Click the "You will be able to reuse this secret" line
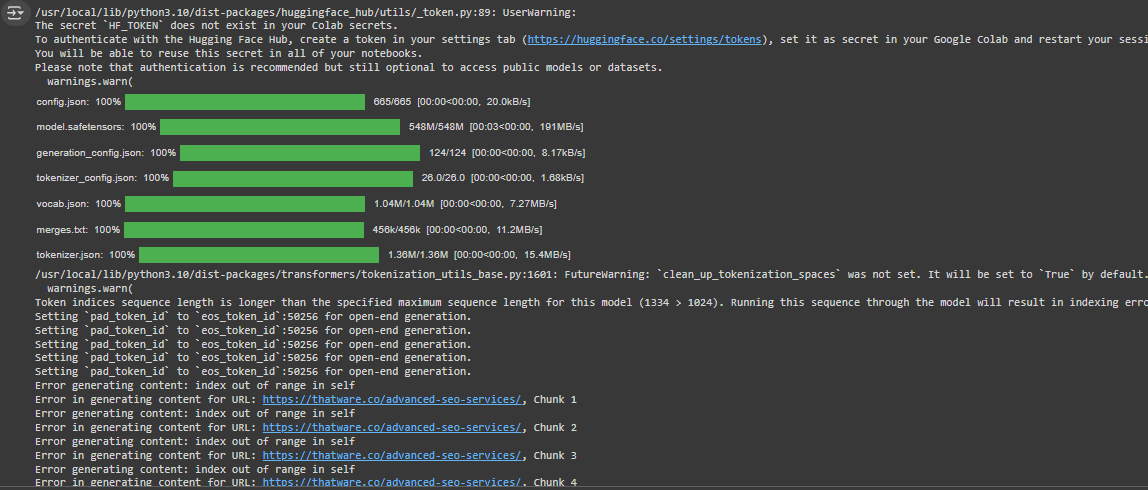This screenshot has height=490, width=1148. (228, 53)
